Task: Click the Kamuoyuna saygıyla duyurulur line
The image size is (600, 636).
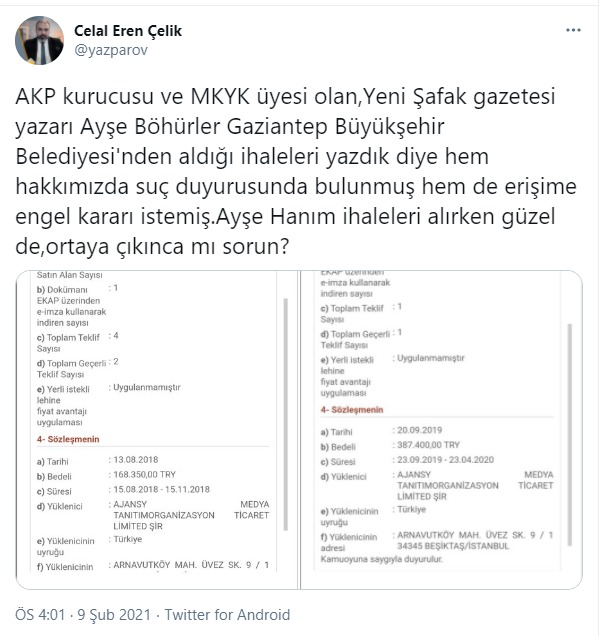Action: point(381,559)
